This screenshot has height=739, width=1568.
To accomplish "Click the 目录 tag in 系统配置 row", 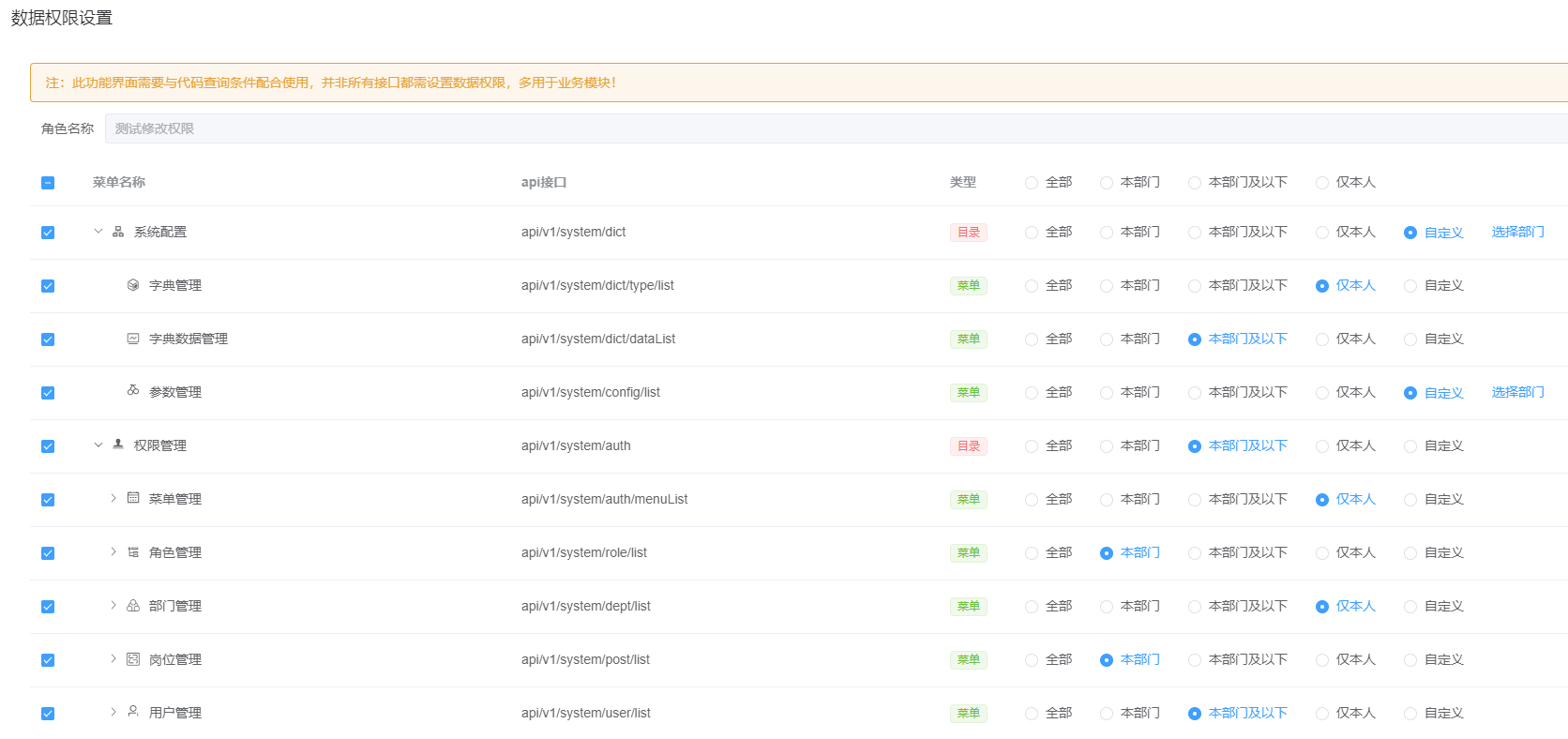I will pos(969,233).
